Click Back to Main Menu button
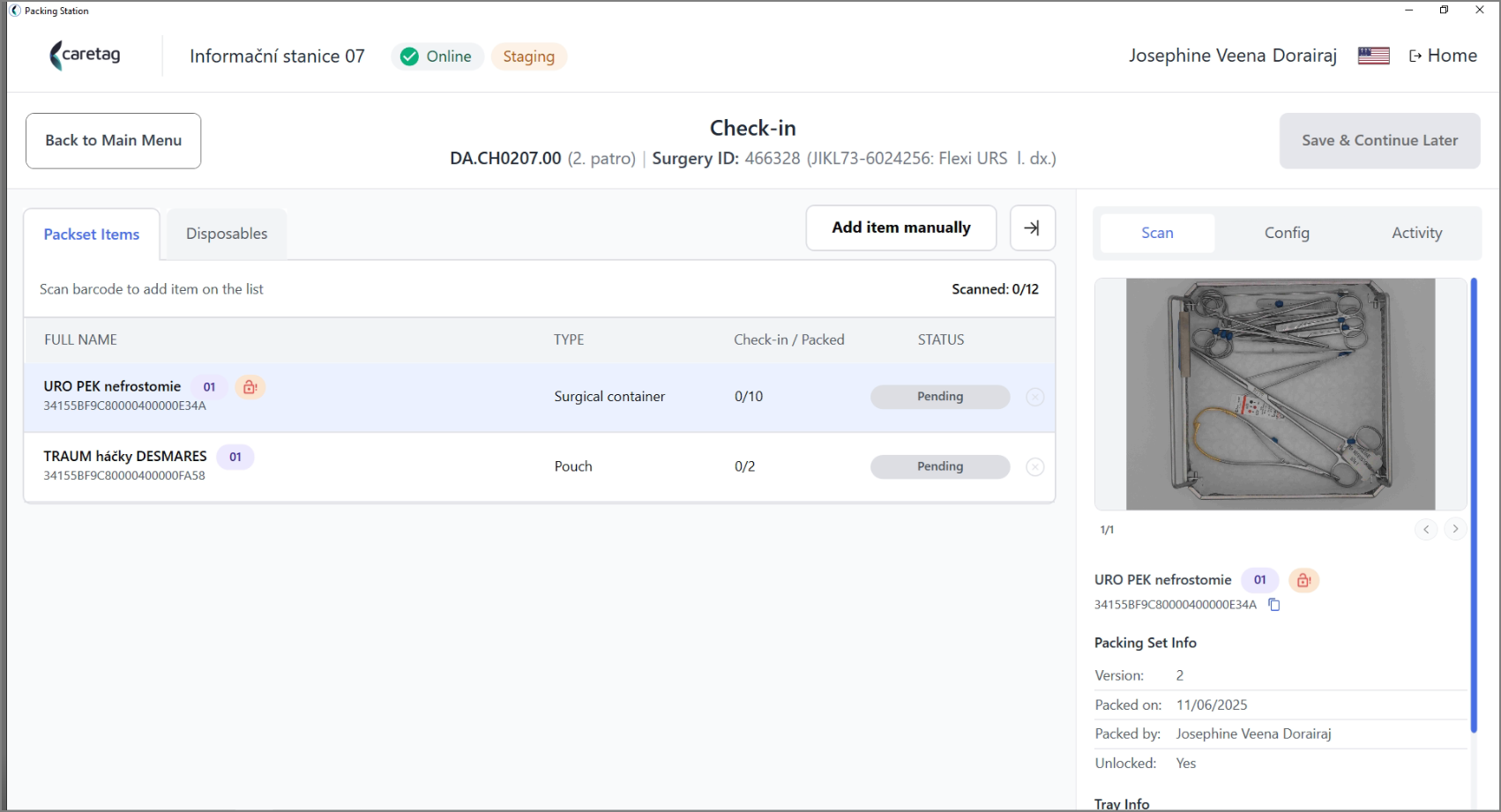Screen dimensions: 1501x812 click(113, 140)
